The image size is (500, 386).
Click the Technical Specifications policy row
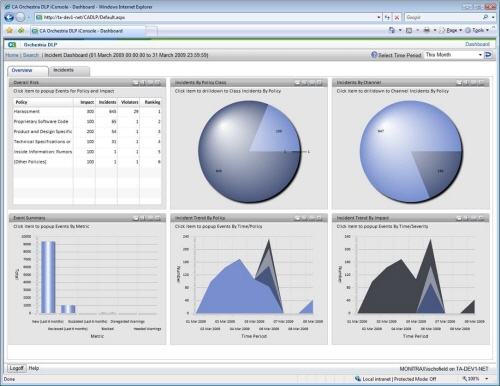(87, 142)
